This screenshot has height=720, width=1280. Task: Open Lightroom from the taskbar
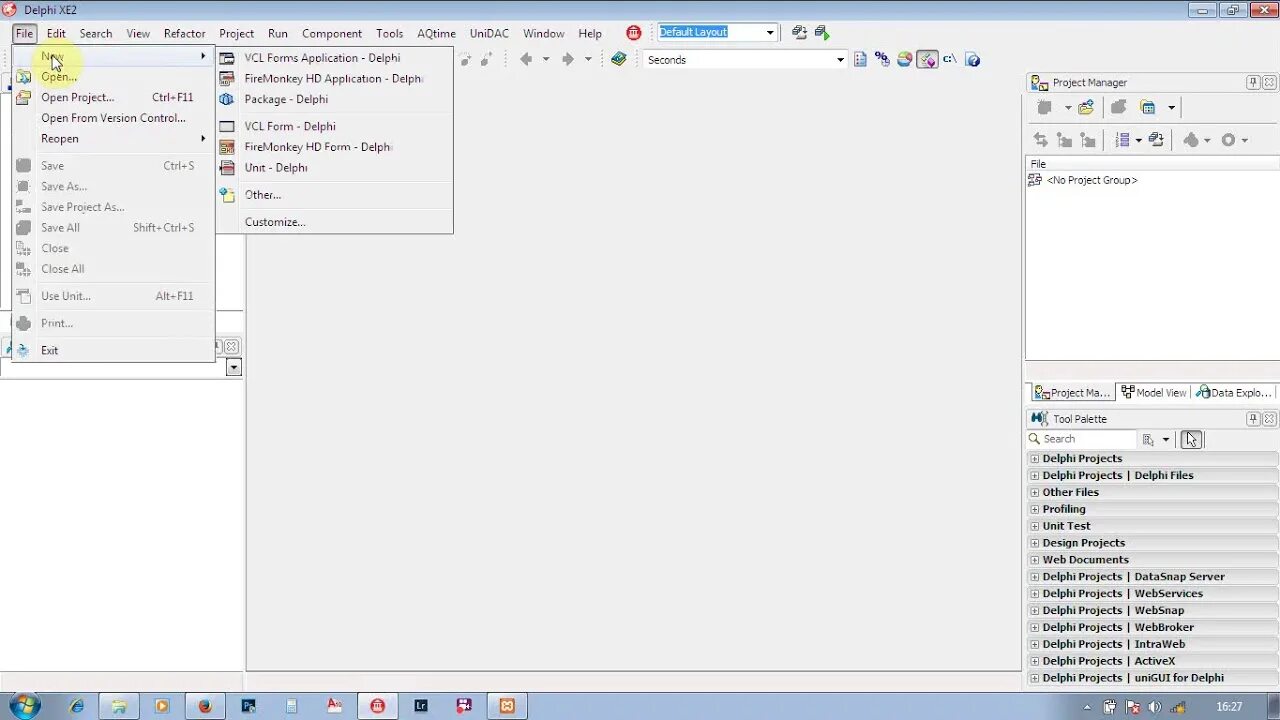(x=421, y=706)
